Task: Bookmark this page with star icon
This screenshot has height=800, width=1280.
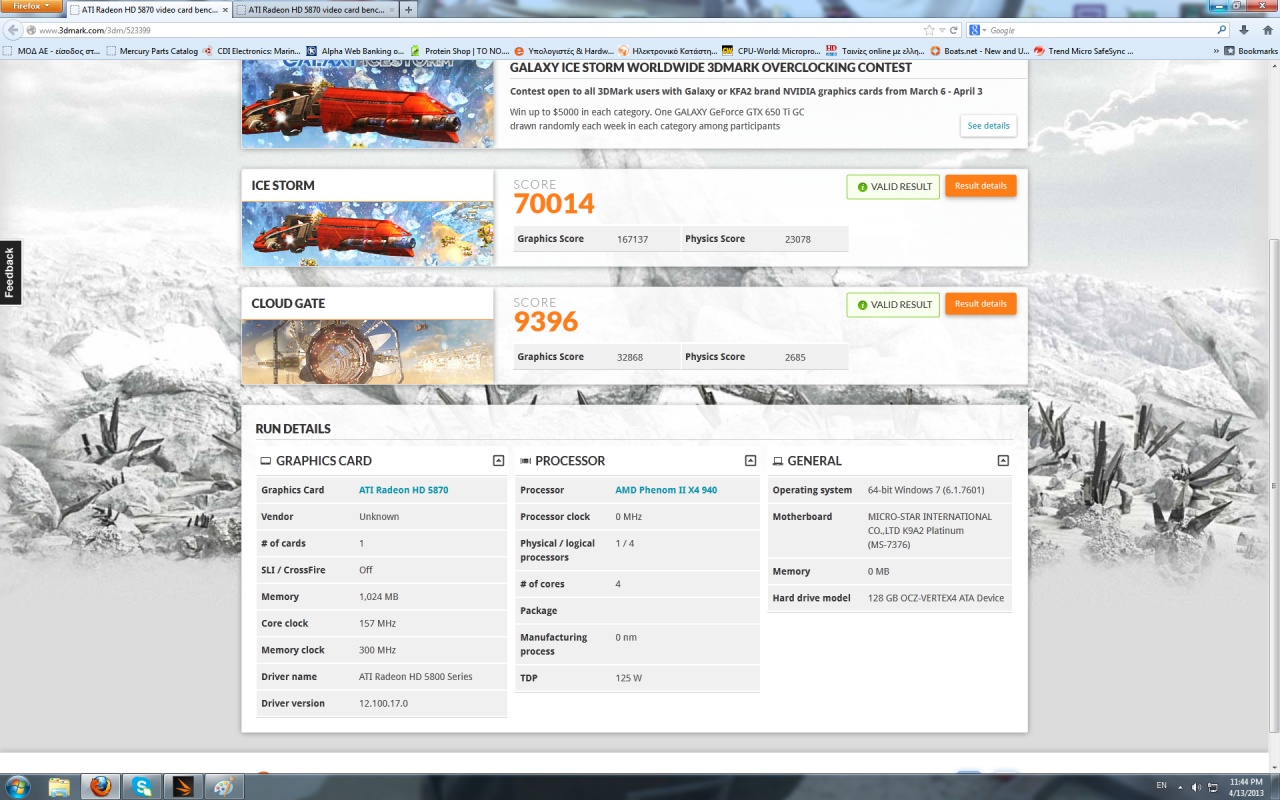Action: coord(929,30)
